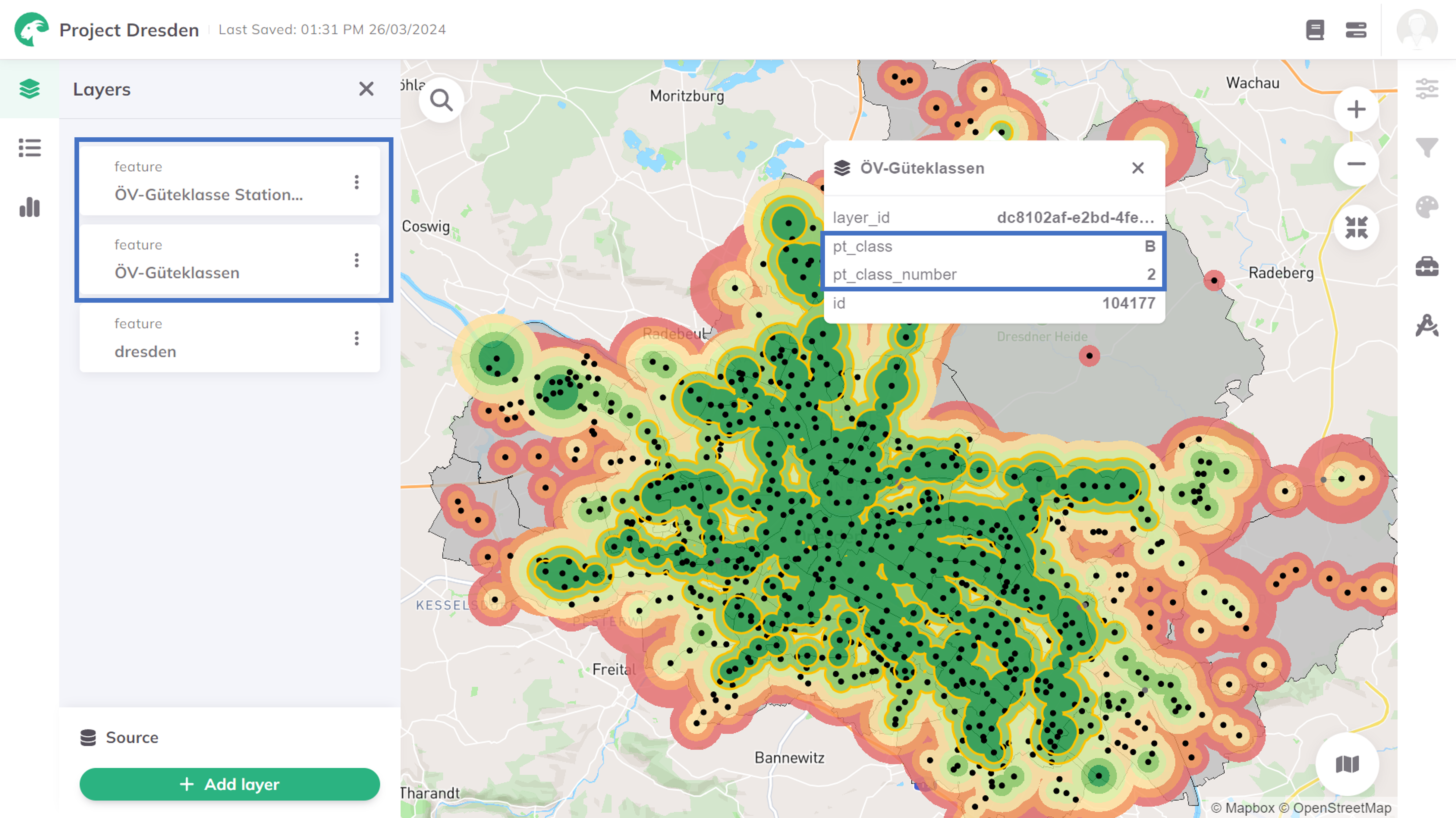This screenshot has width=1456, height=818.
Task: Zoom in on the map
Action: [x=1356, y=109]
